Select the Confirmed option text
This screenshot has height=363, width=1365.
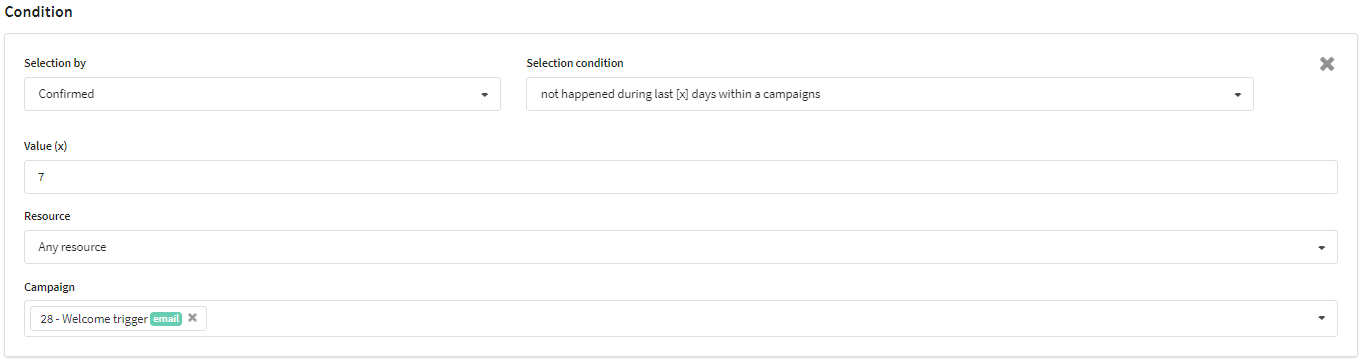(x=66, y=94)
